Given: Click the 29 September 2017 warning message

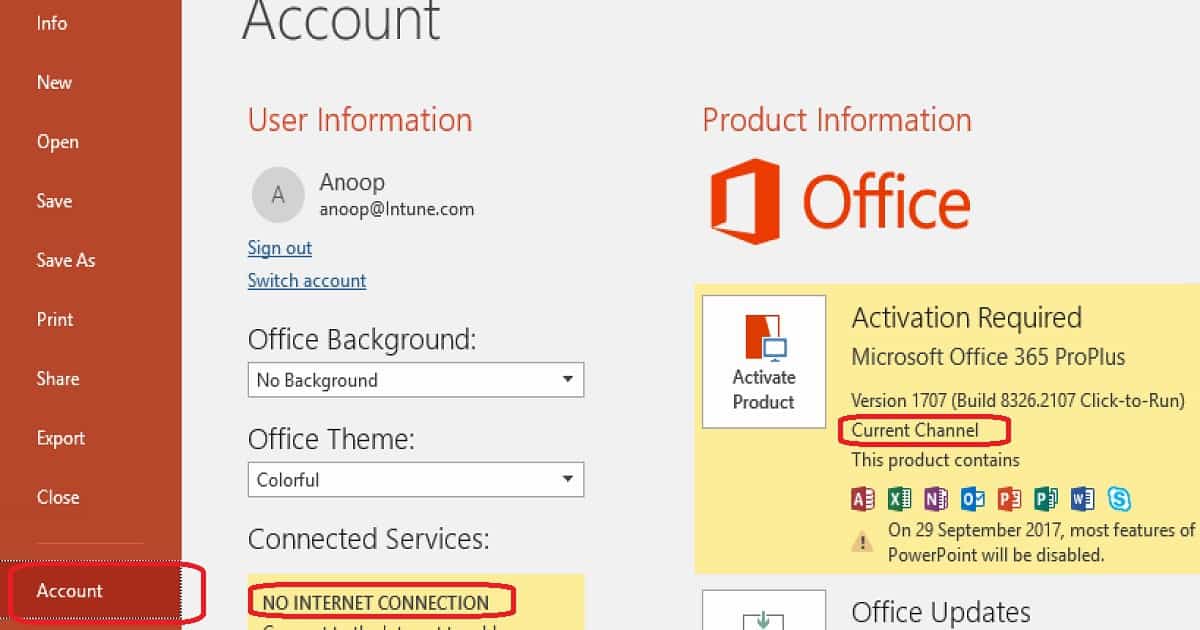Looking at the screenshot, I should 1042,542.
